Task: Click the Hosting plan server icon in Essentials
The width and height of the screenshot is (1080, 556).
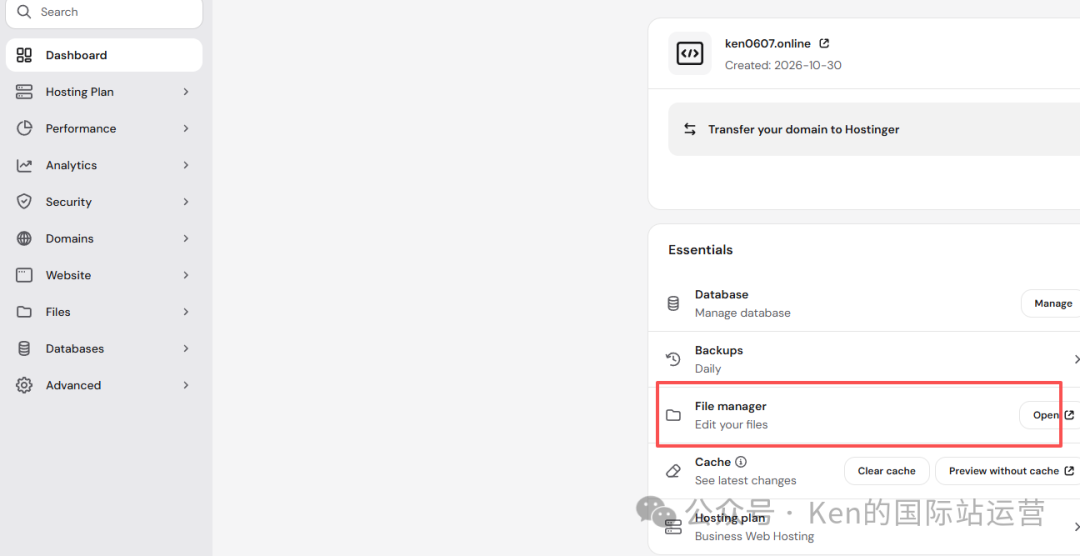Action: 673,527
